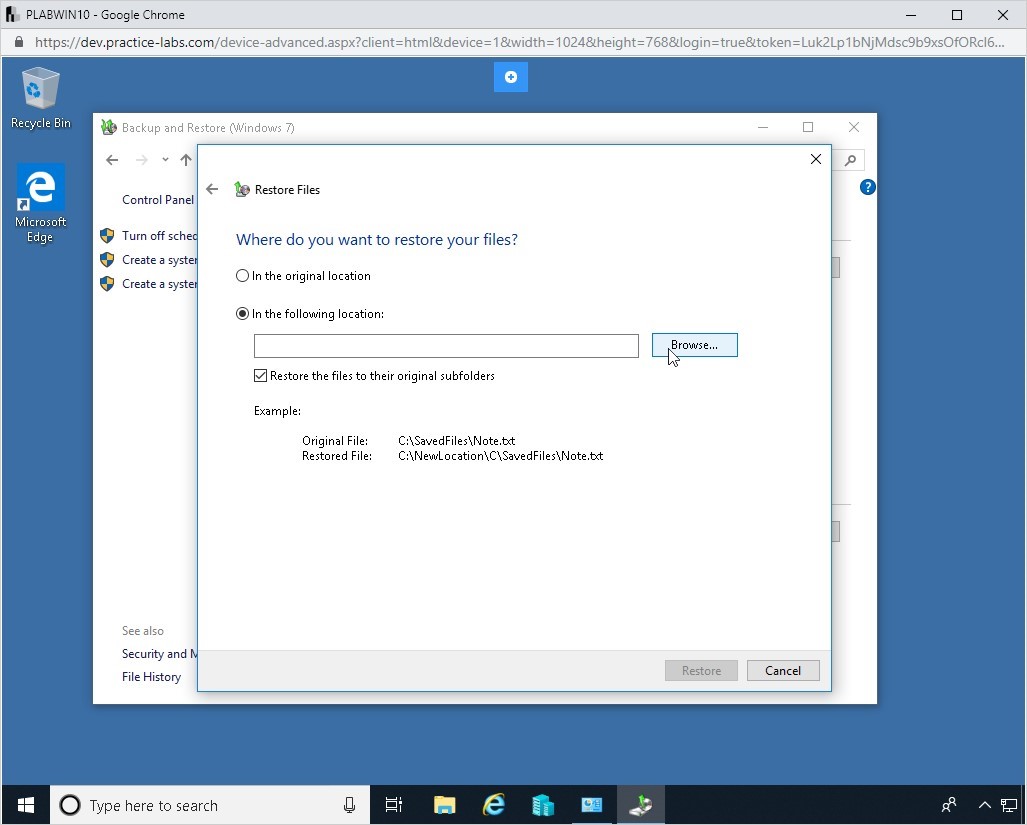Click Backup and Restore taskbar icon
1027x825 pixels.
(x=641, y=805)
